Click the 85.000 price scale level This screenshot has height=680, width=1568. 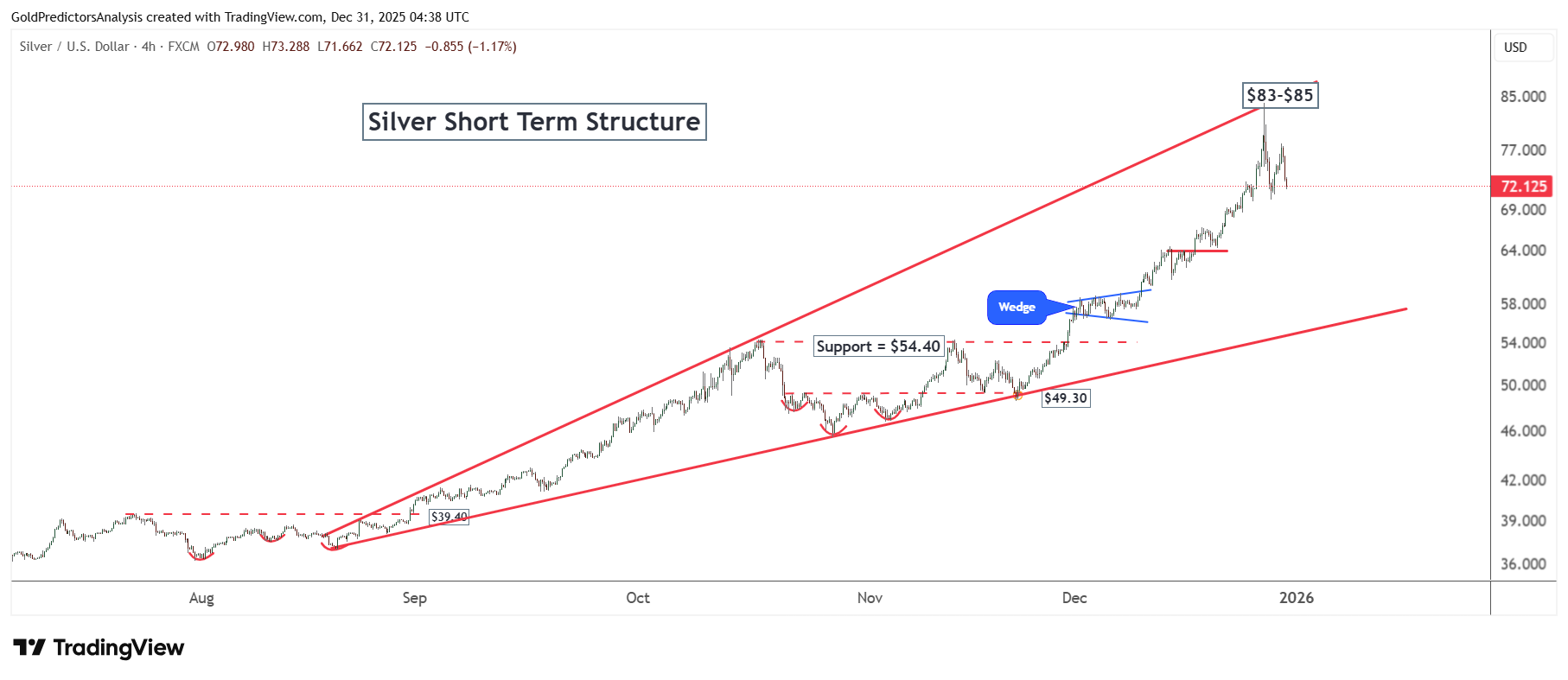point(1523,97)
